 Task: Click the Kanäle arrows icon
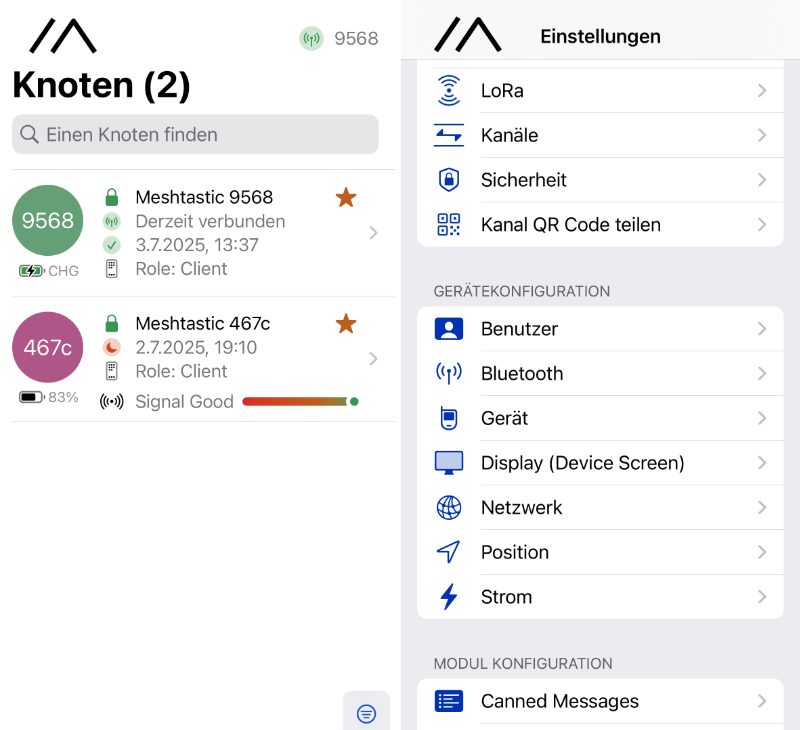tap(448, 135)
